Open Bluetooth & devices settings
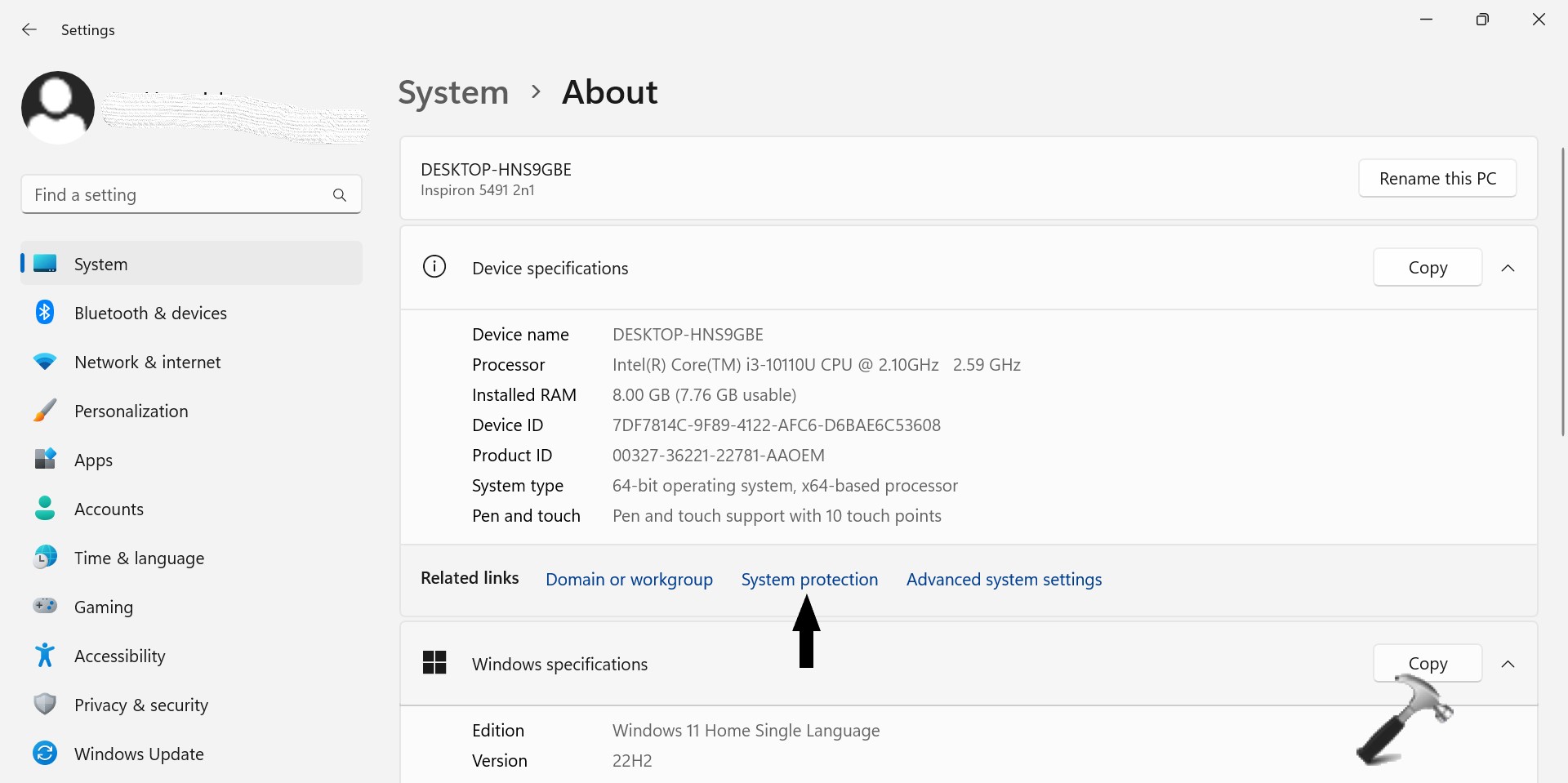1568x783 pixels. [x=150, y=314]
